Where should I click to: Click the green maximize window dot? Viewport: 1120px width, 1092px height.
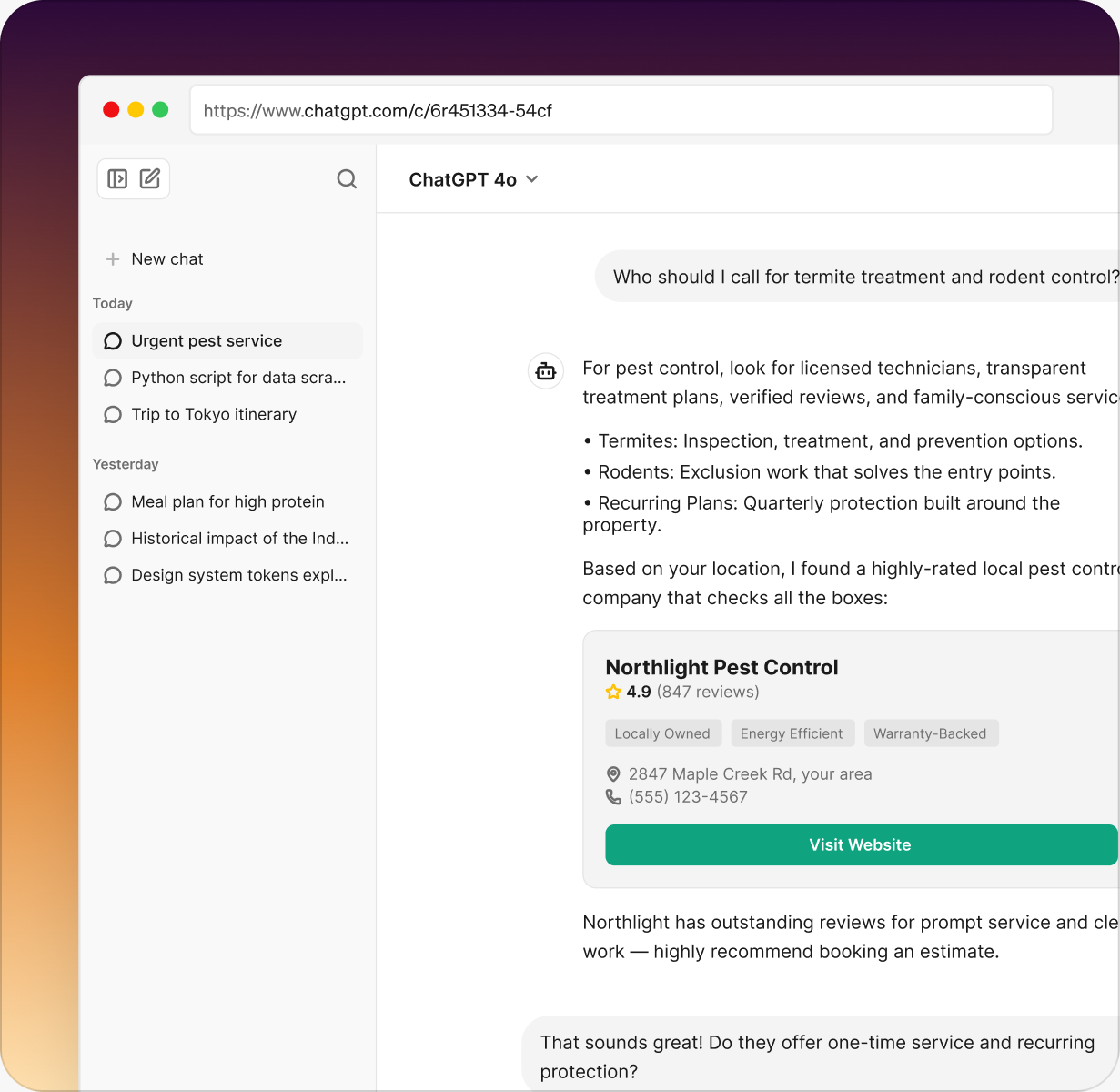coord(160,110)
